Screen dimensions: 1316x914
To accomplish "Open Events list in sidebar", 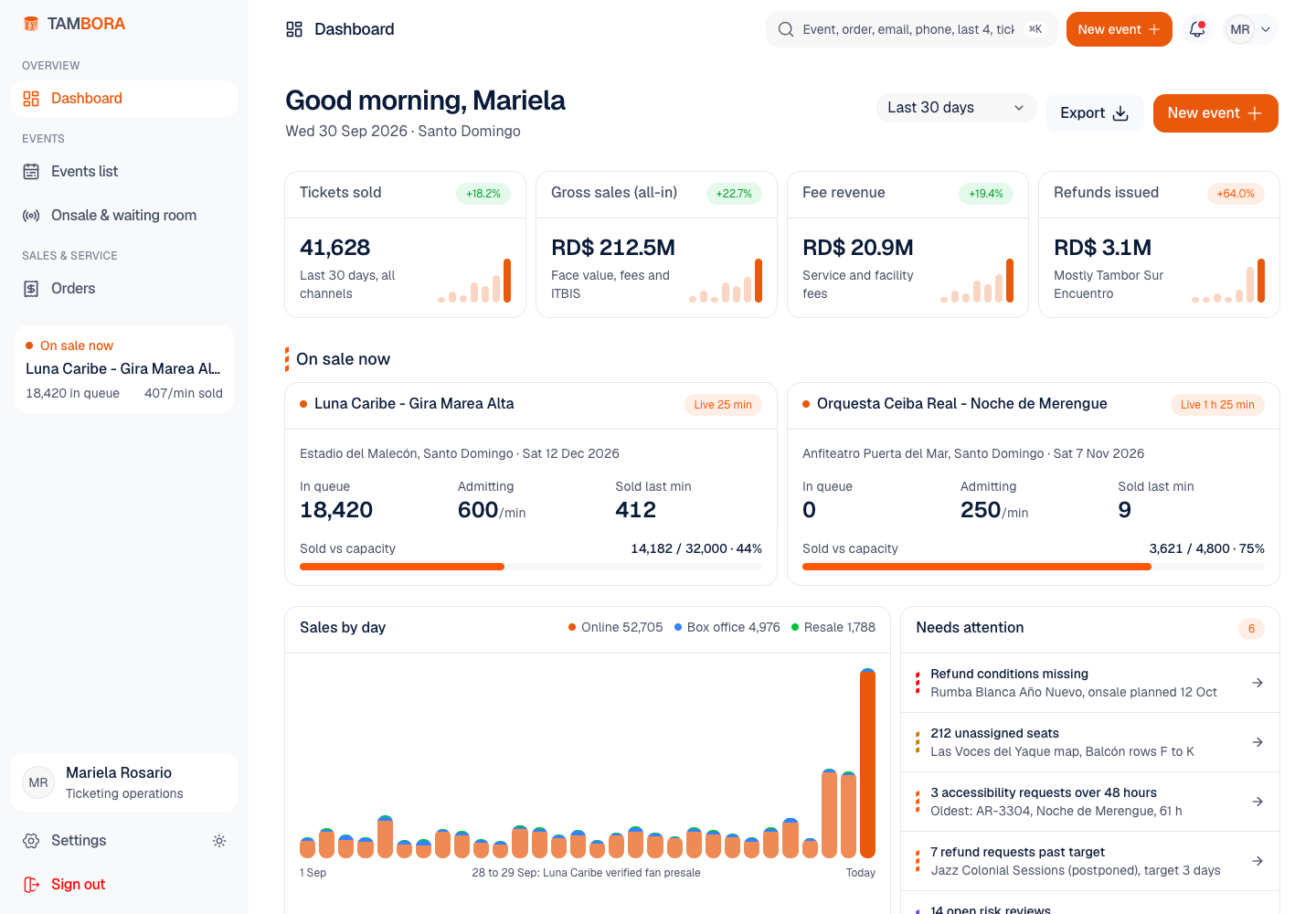I will coord(124,172).
